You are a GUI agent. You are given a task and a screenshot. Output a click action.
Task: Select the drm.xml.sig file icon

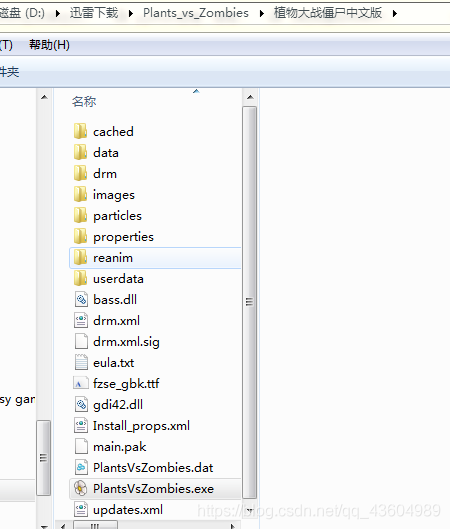(x=81, y=341)
